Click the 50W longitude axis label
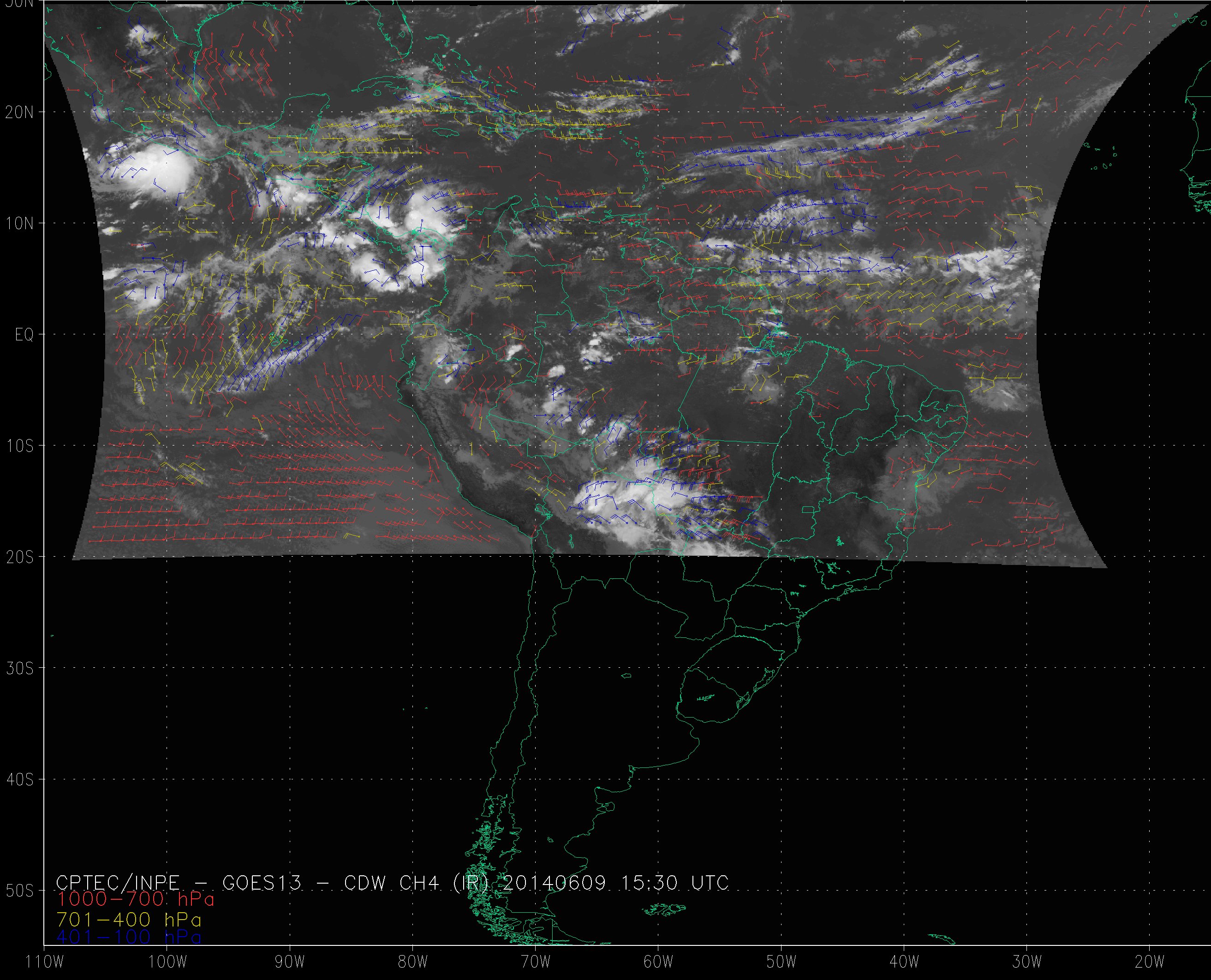 pos(781,962)
